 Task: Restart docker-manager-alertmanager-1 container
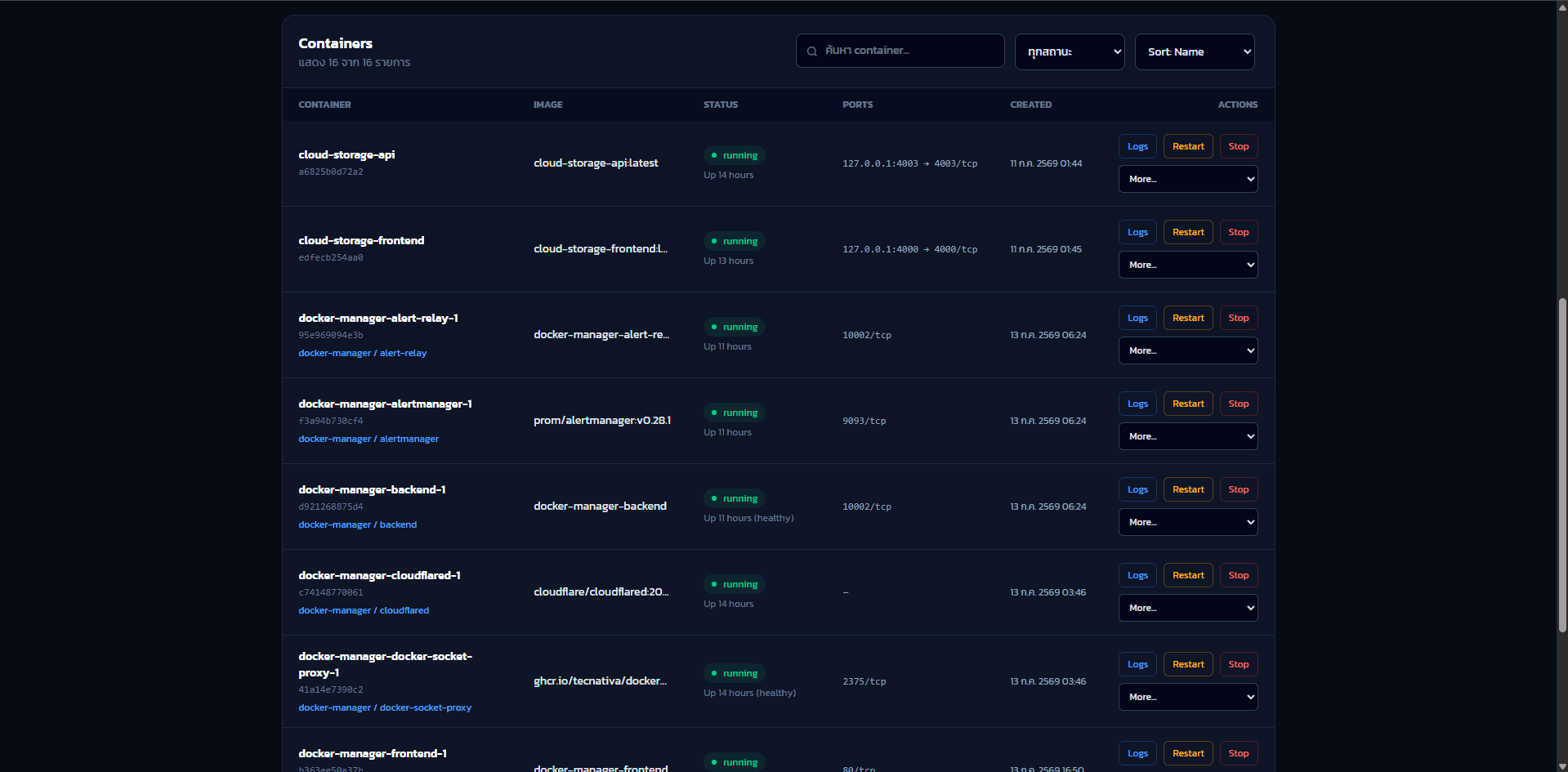click(1188, 404)
